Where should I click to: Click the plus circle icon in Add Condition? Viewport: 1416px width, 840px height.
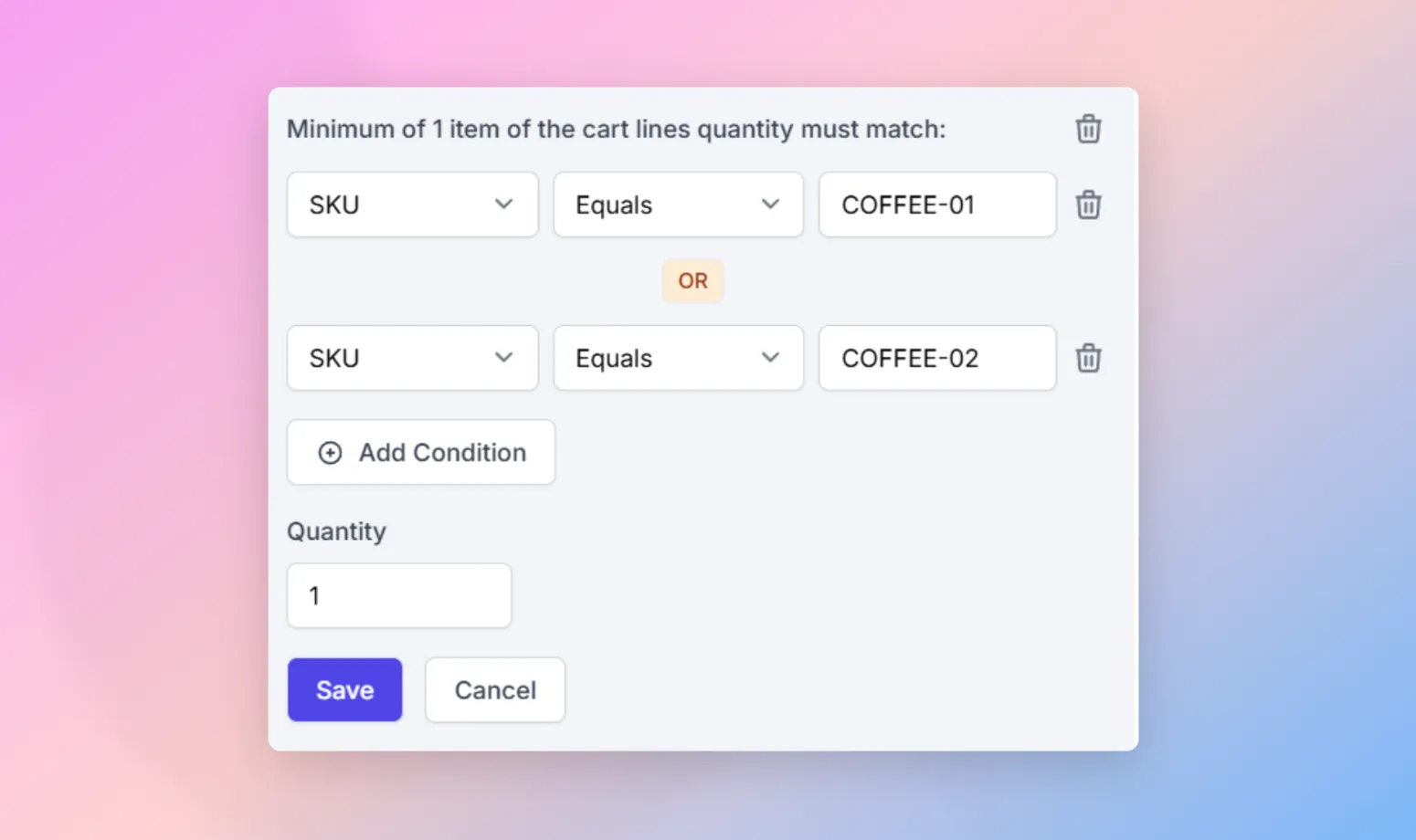pyautogui.click(x=330, y=453)
